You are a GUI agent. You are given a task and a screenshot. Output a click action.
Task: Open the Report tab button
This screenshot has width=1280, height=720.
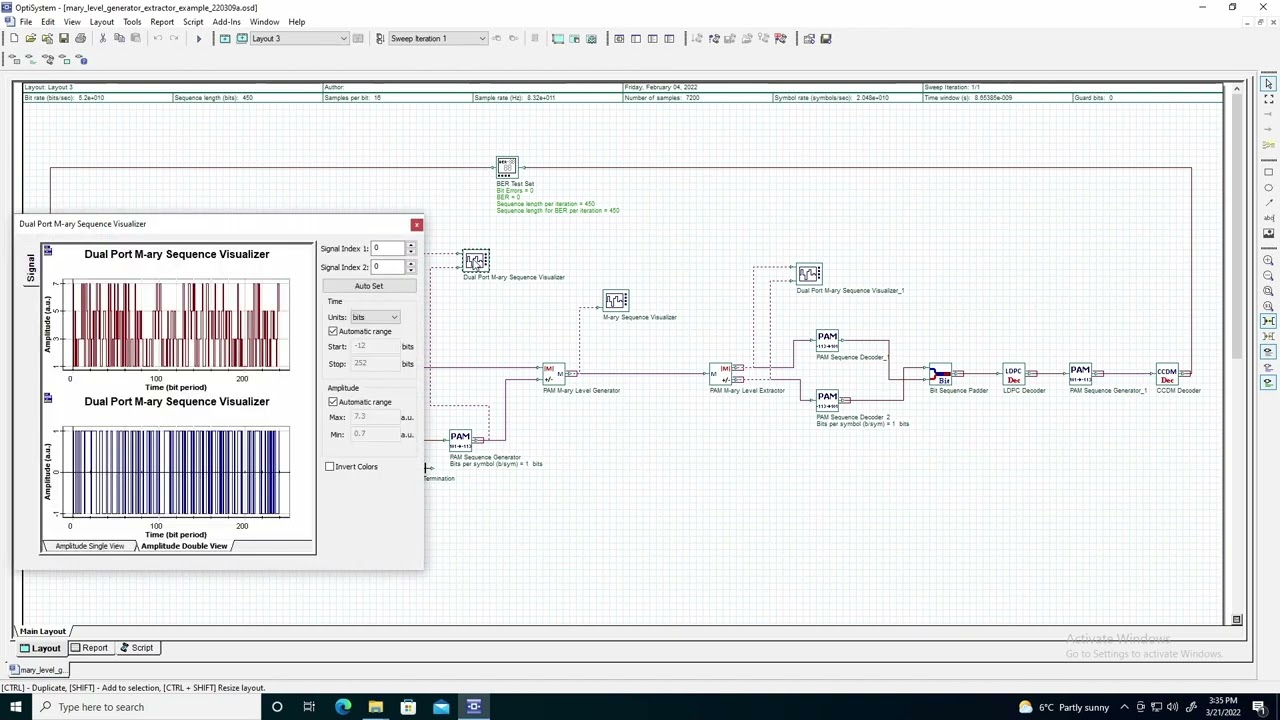click(x=89, y=648)
